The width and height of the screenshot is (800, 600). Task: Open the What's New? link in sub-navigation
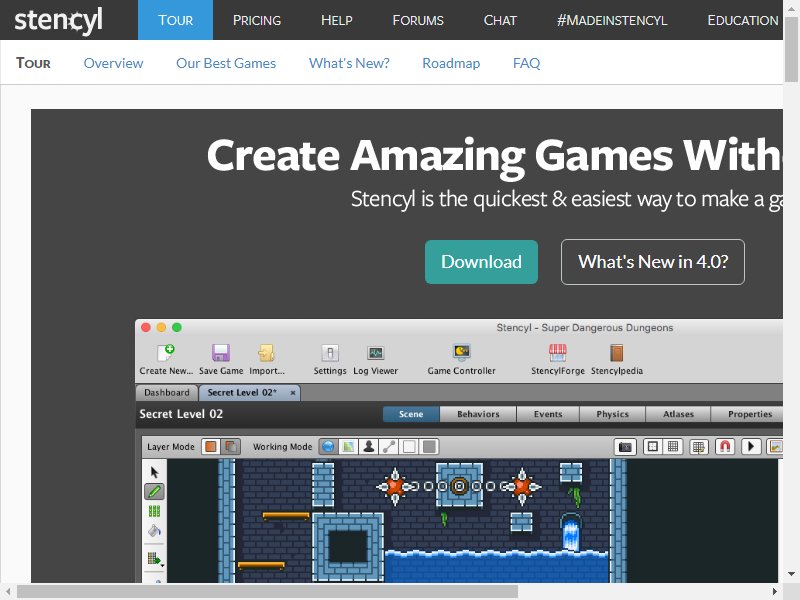coord(349,63)
